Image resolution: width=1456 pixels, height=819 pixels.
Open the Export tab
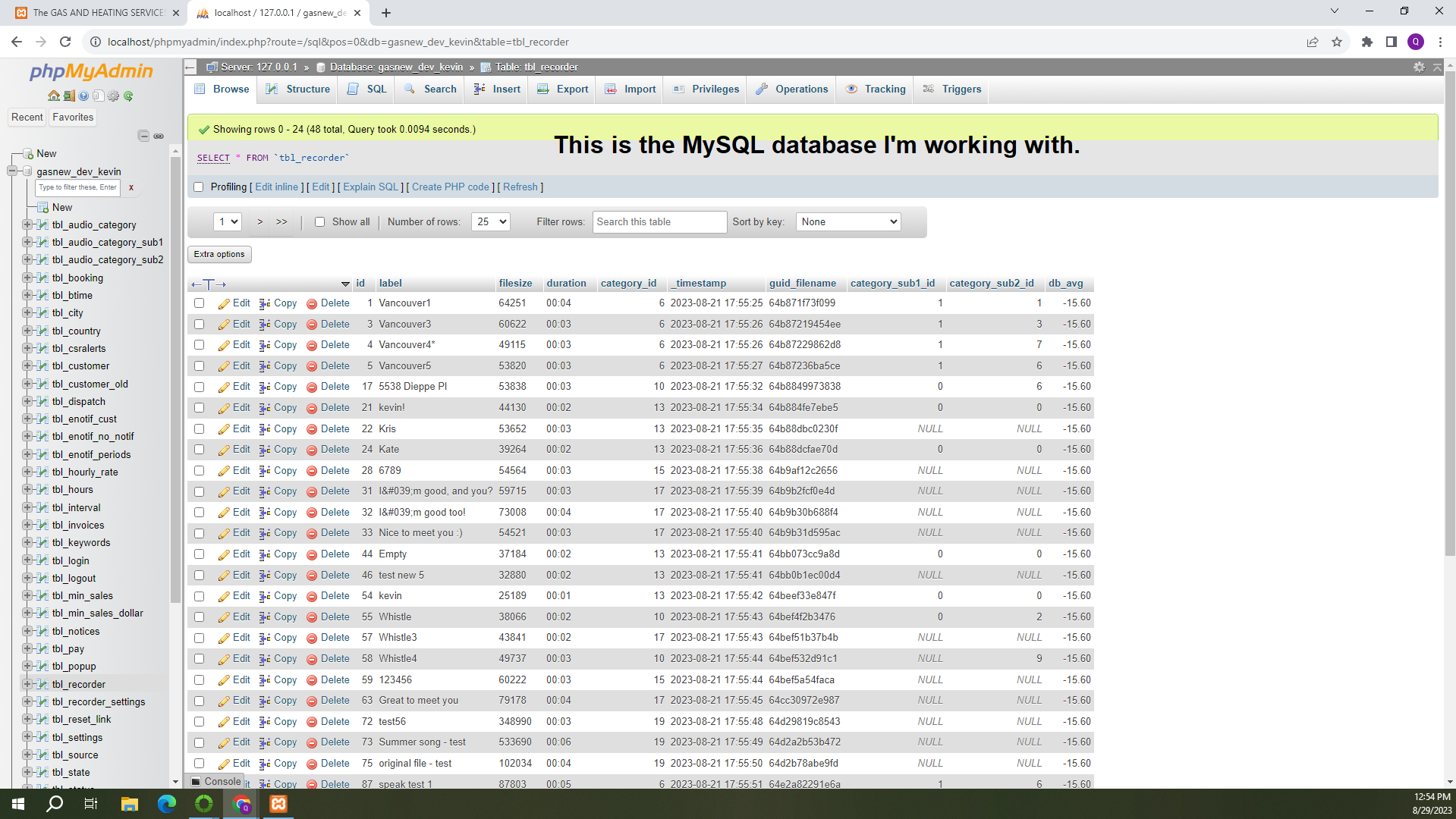[x=563, y=89]
